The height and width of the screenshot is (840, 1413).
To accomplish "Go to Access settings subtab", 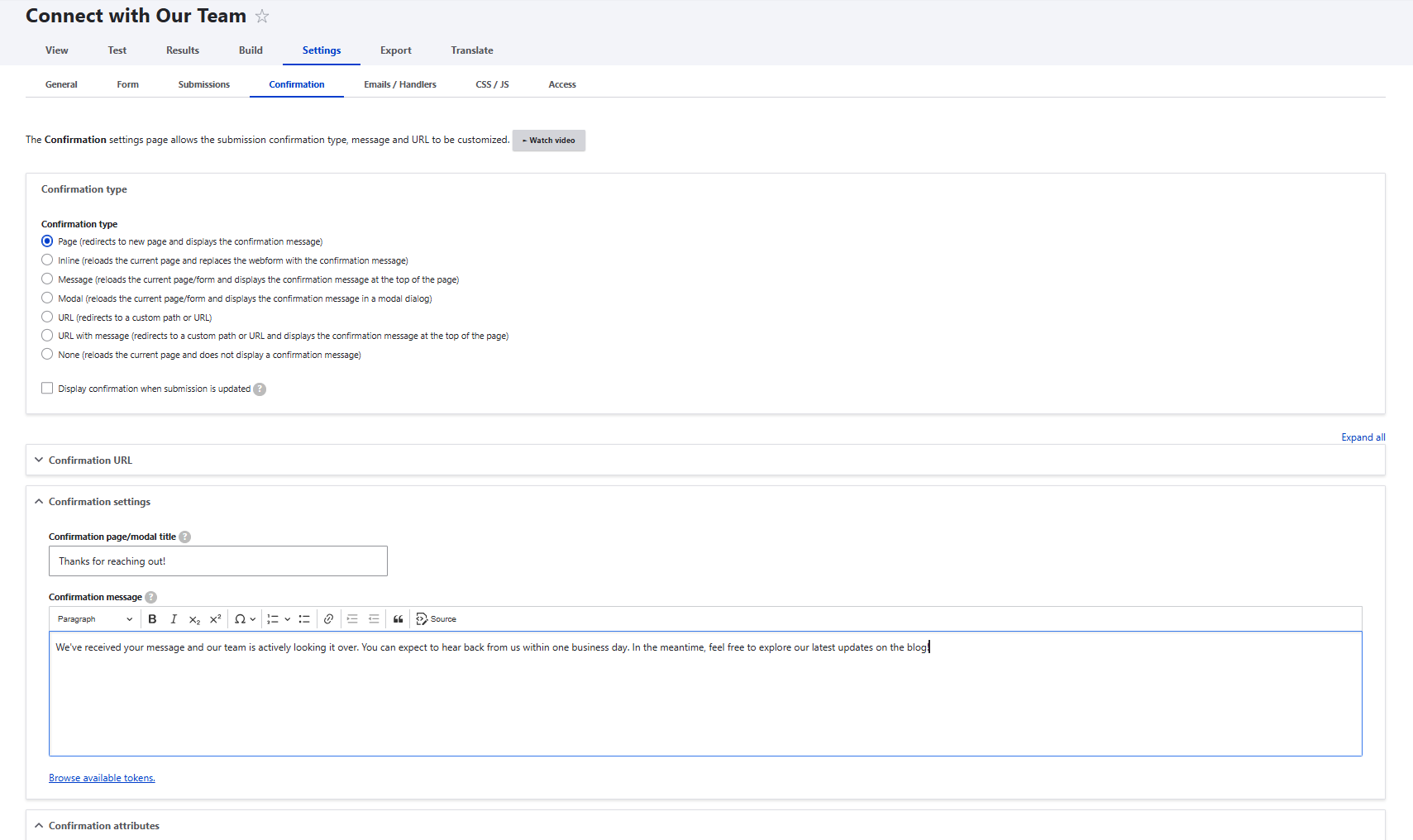I will (x=562, y=84).
